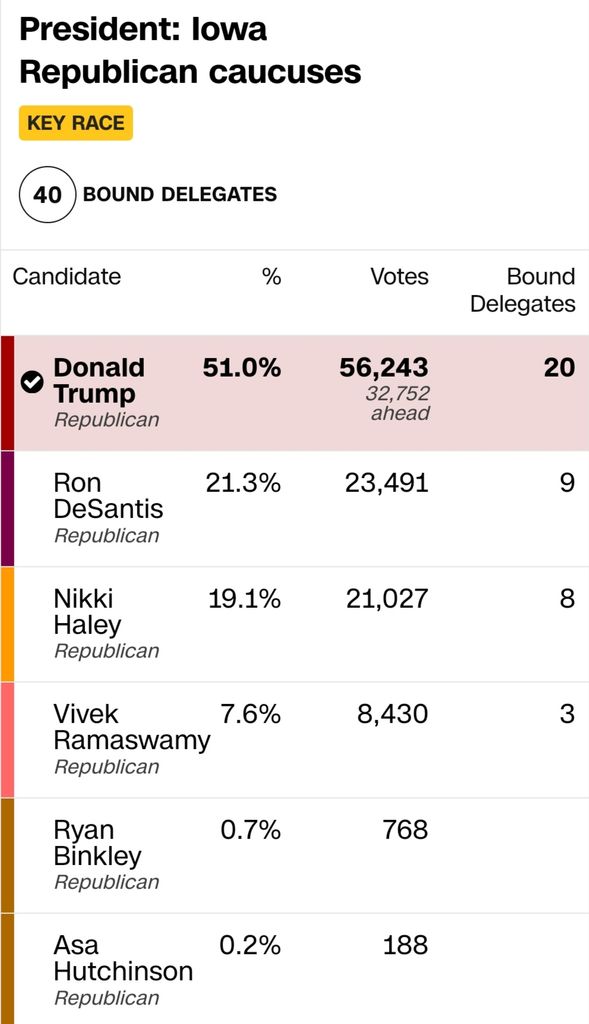Viewport: 589px width, 1024px height.
Task: Click the Bound Delegates column header
Action: coord(523,290)
